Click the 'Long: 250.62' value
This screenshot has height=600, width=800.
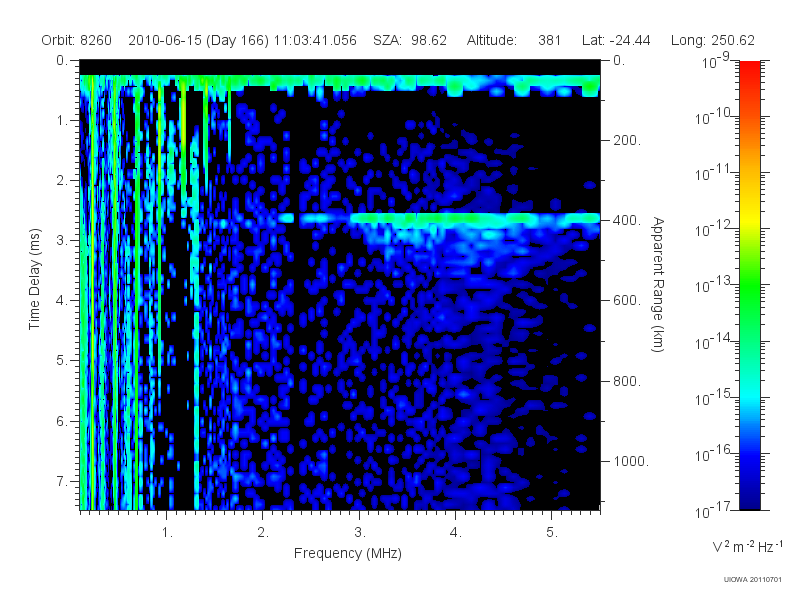[712, 40]
